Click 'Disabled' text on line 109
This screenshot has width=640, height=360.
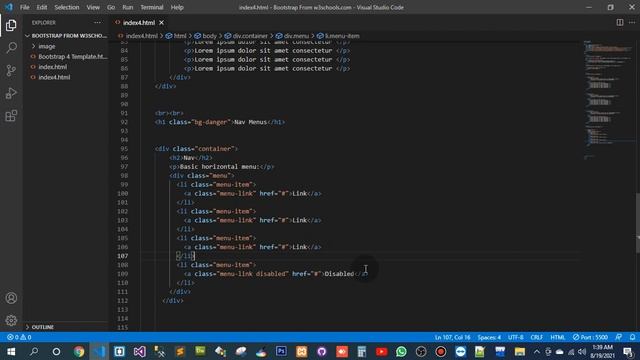339,274
